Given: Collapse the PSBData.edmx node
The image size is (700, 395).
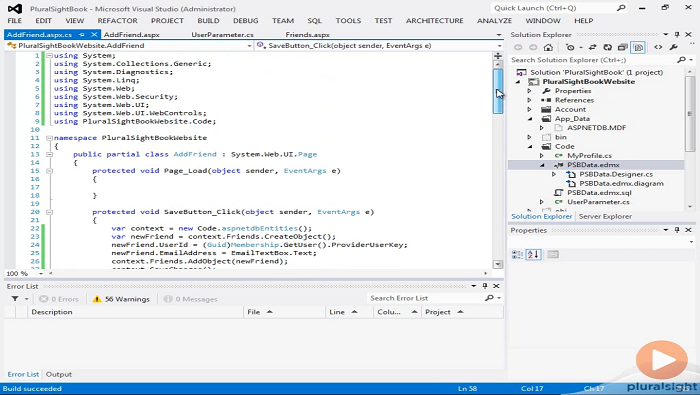Looking at the screenshot, I should click(542, 165).
